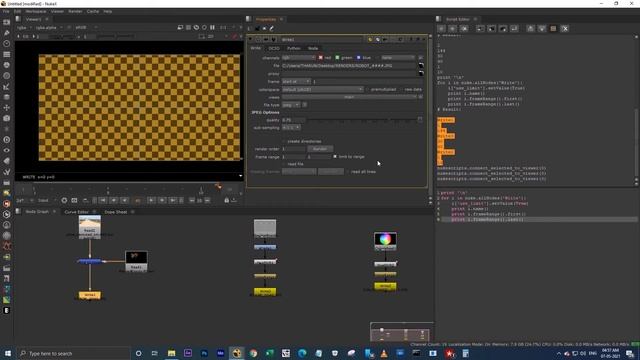
Task: Click the proxy browse folder icon
Action: click(421, 73)
